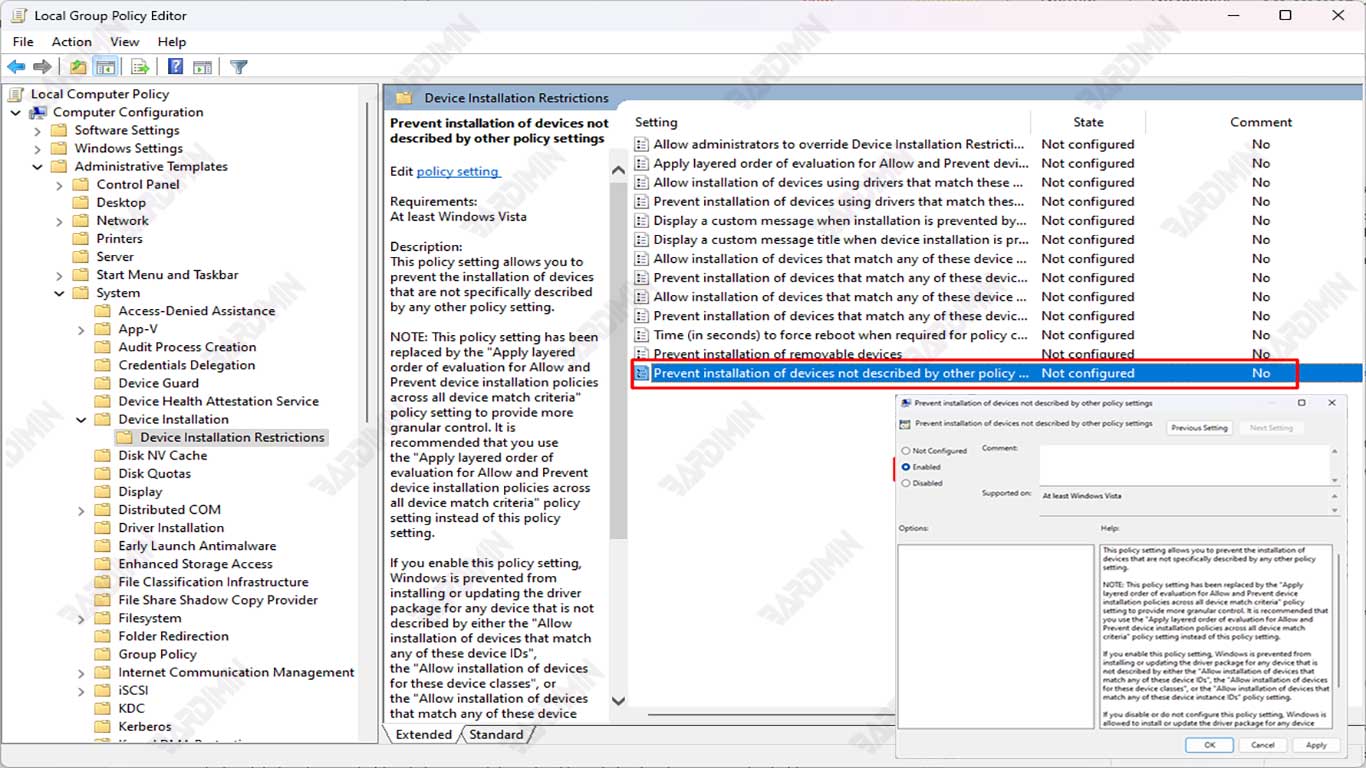Expand the Start Menu and Taskbar node
This screenshot has width=1366, height=768.
tap(60, 275)
